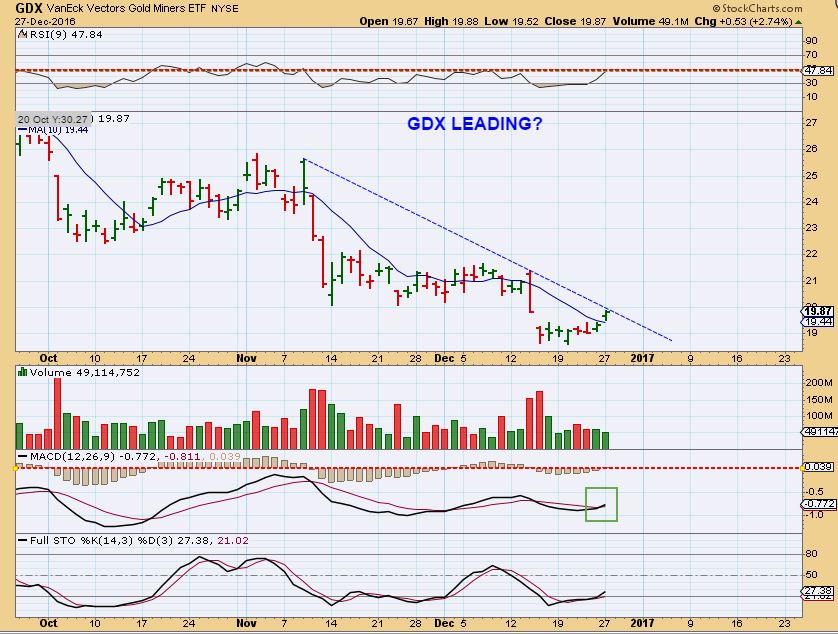This screenshot has height=634, width=838.
Task: Click the 19.87 last price axis tag
Action: point(818,311)
